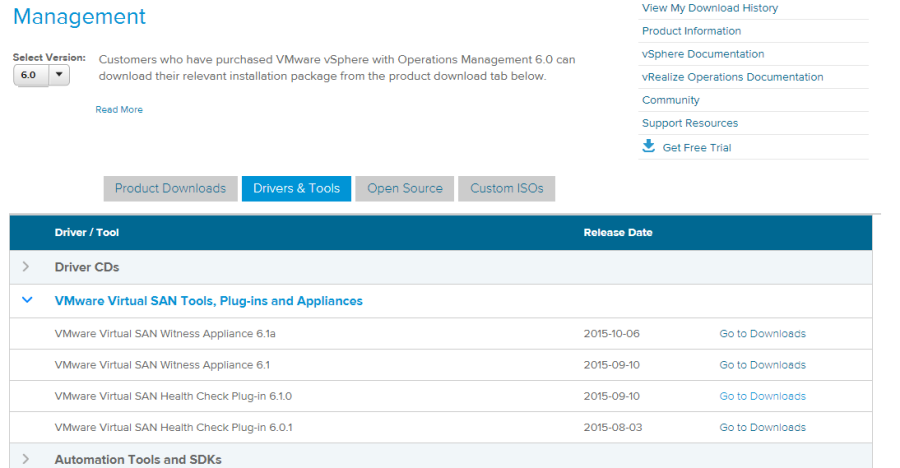Go to Downloads for Witness Appliance 6.1a
The width and height of the screenshot is (900, 468).
pos(762,334)
